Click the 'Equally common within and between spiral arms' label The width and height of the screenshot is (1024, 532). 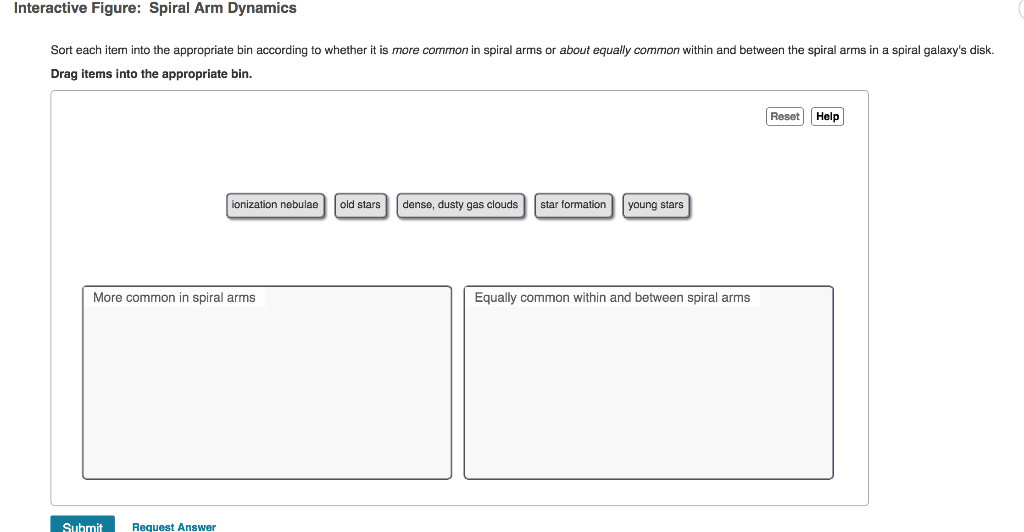pos(612,298)
